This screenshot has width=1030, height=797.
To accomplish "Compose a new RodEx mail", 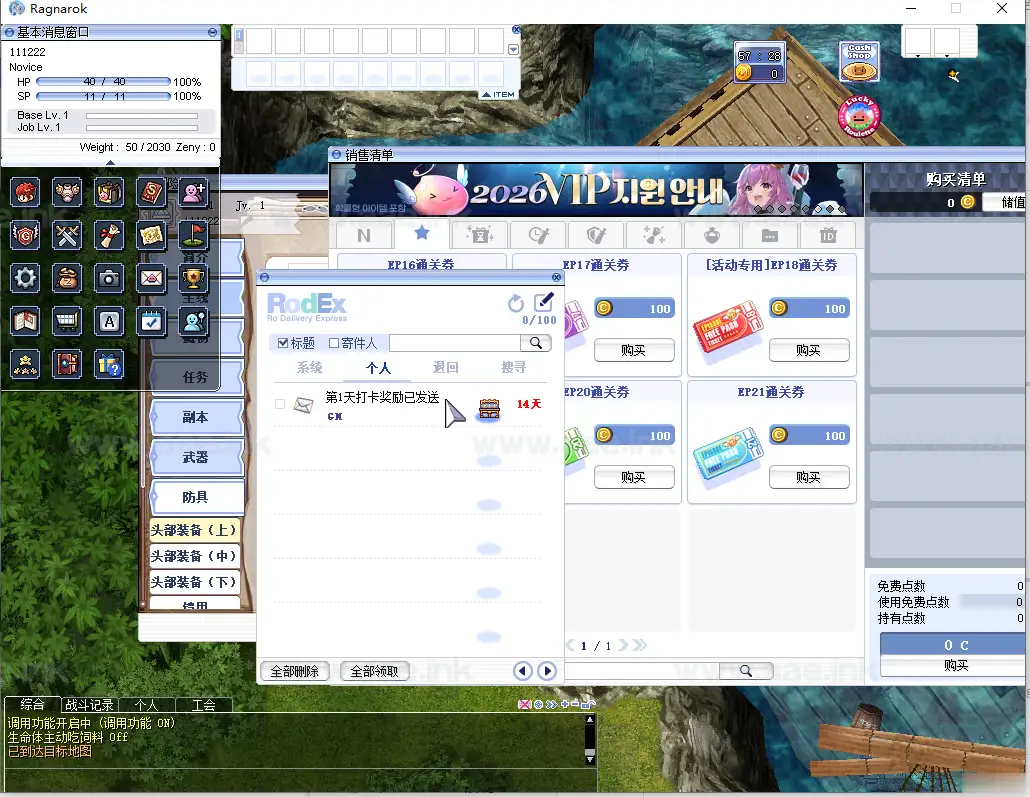I will pos(544,302).
